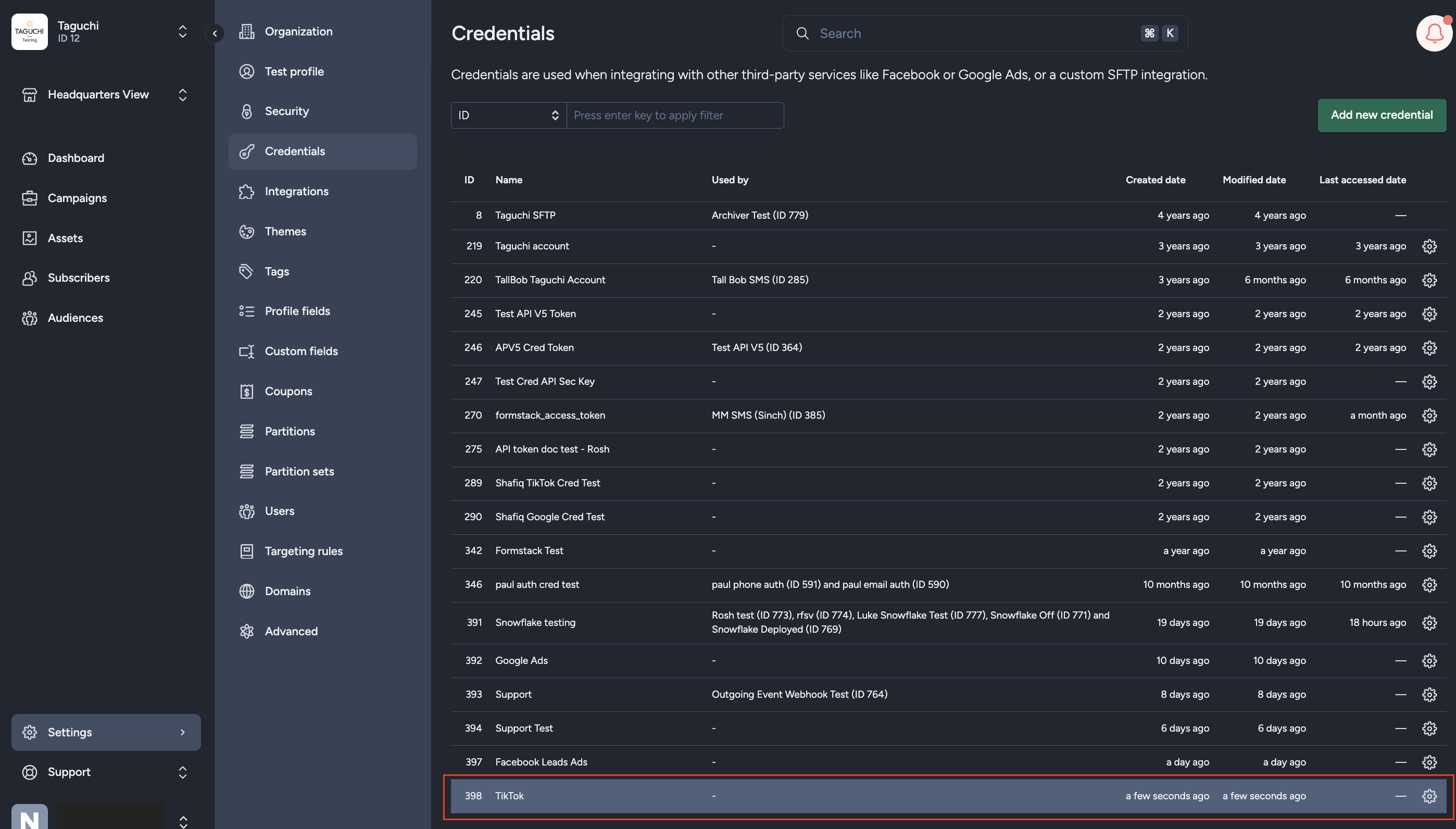Open gear menu for Google Ads credential
Image resolution: width=1456 pixels, height=829 pixels.
(x=1429, y=660)
